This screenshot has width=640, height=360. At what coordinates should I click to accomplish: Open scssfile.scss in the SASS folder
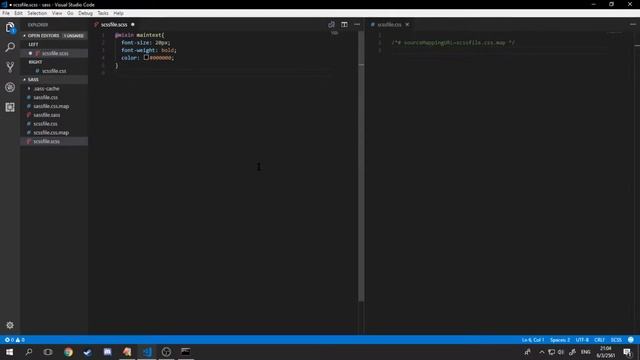pyautogui.click(x=47, y=141)
